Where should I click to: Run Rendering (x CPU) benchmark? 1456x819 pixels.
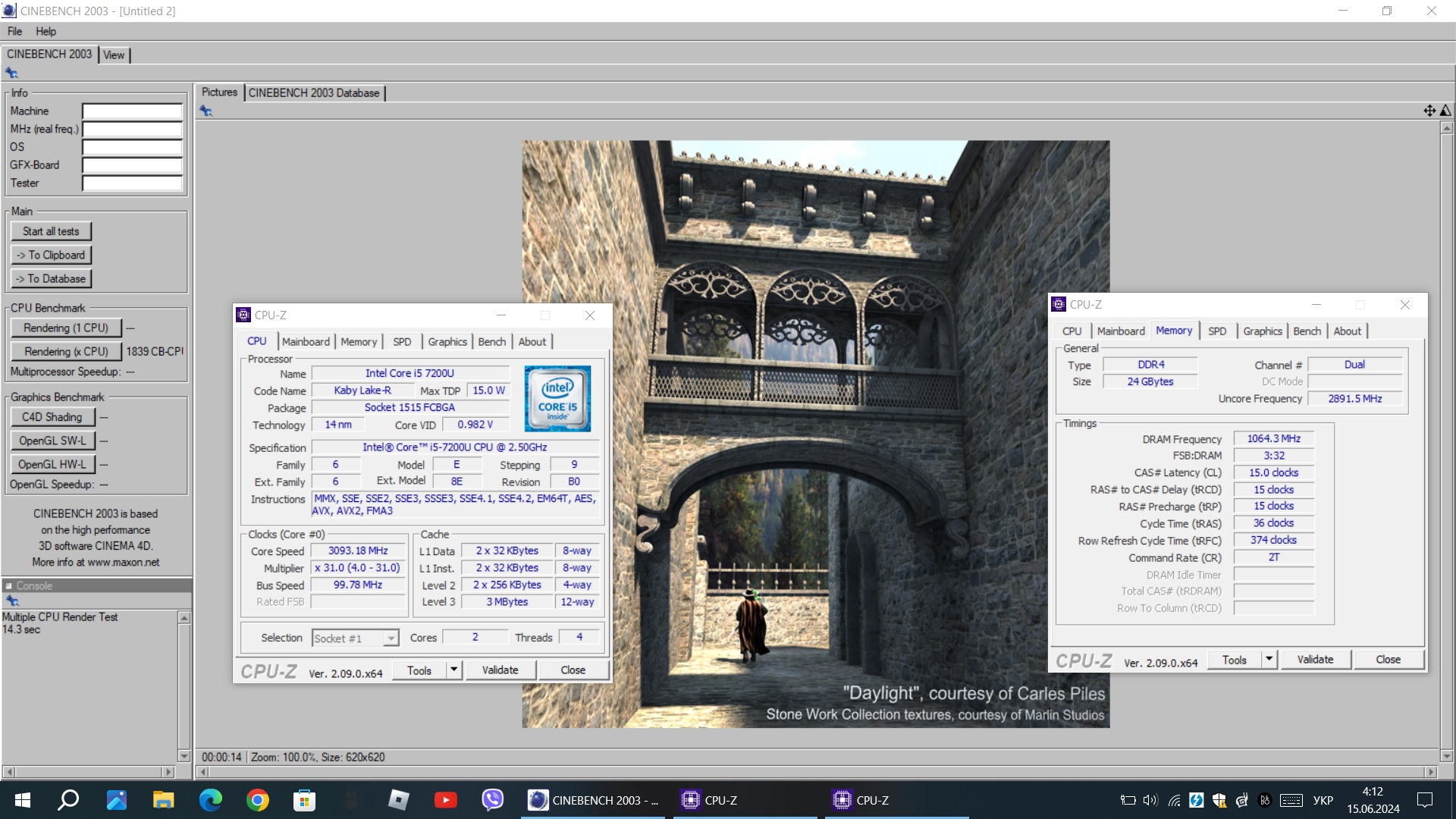click(66, 351)
